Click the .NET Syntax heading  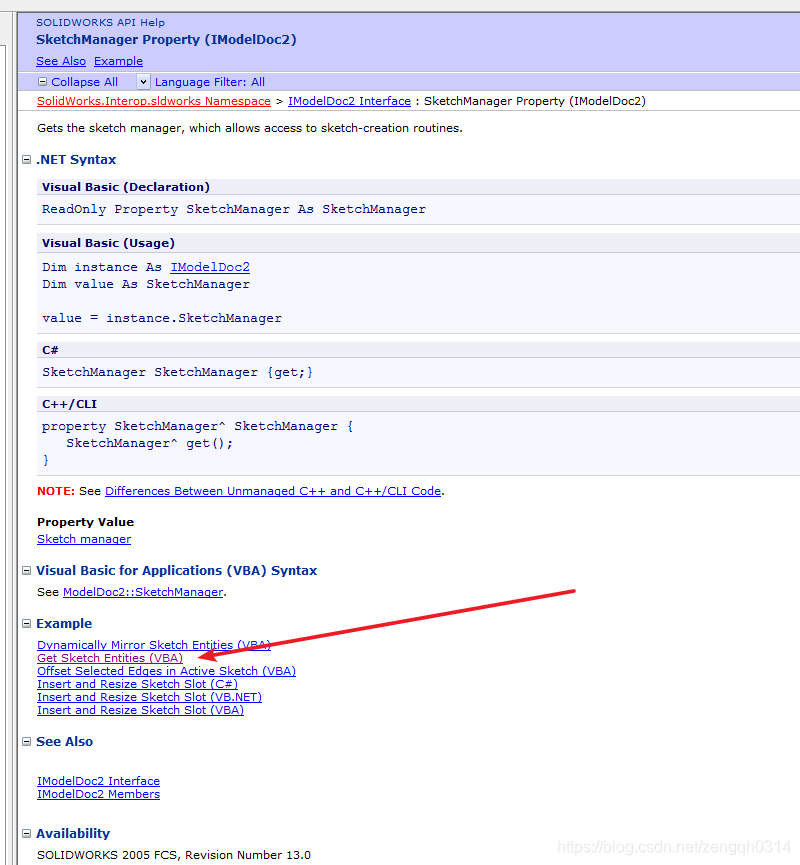click(x=76, y=159)
